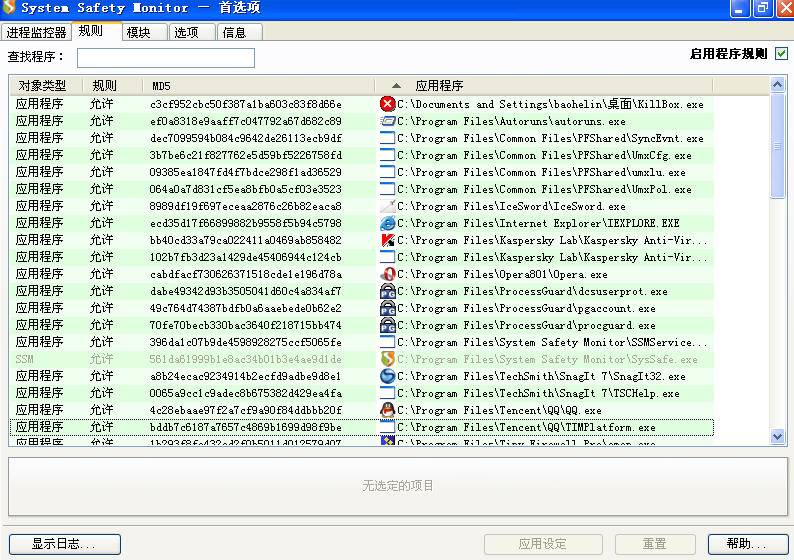
Task: Click the pgaccount.exe ProcessGuard icon
Action: 387,308
